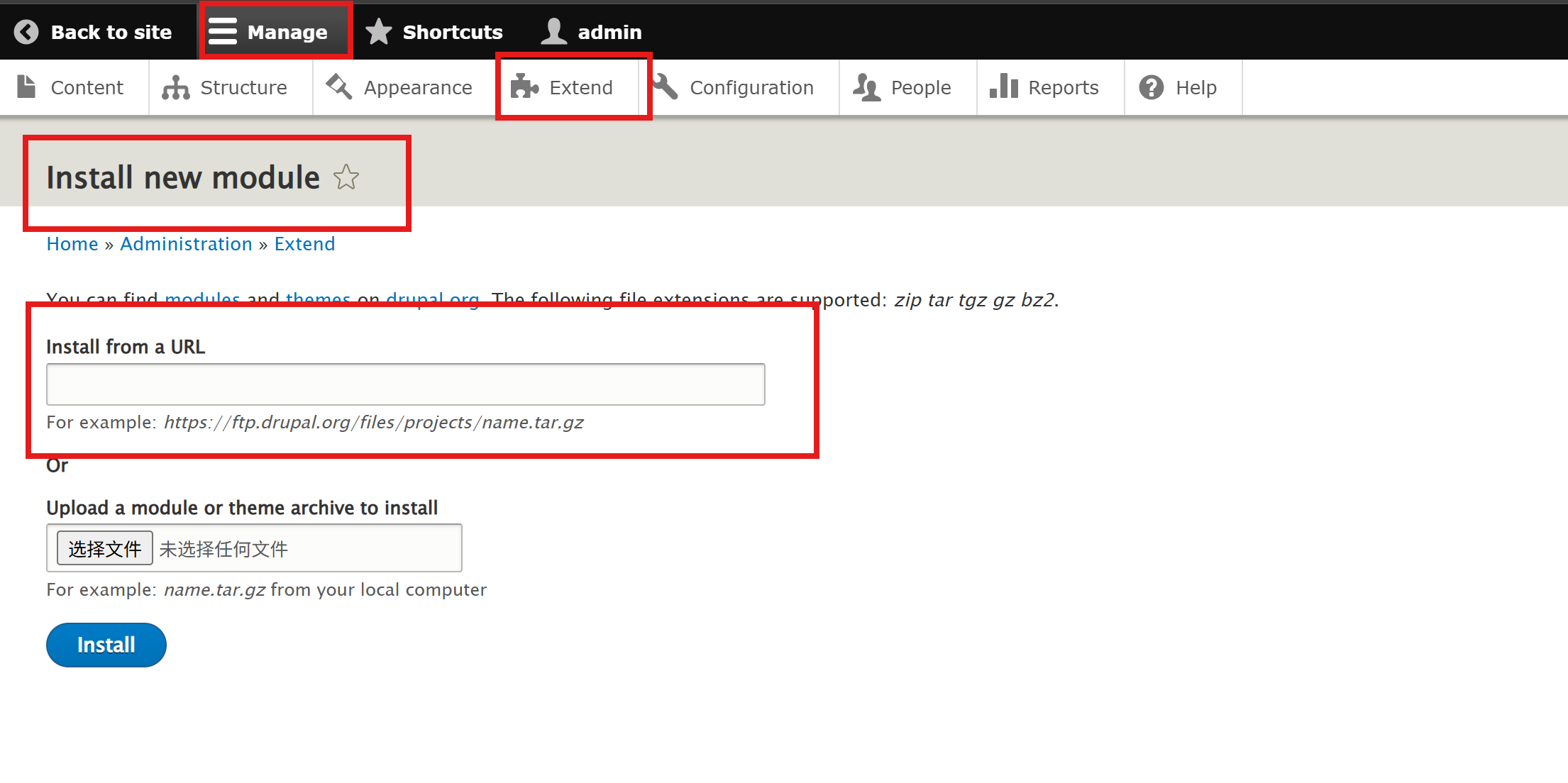Click the Home breadcrumb link

point(72,244)
